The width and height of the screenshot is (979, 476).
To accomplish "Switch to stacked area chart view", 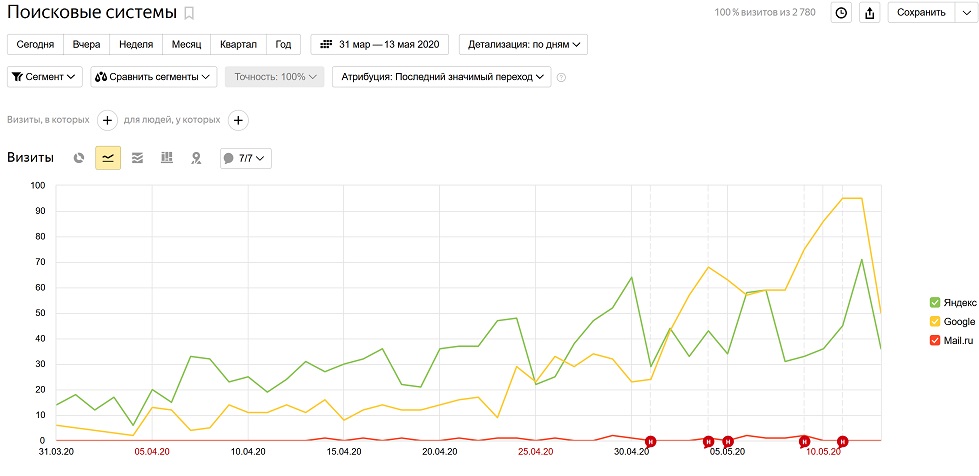I will pos(137,158).
